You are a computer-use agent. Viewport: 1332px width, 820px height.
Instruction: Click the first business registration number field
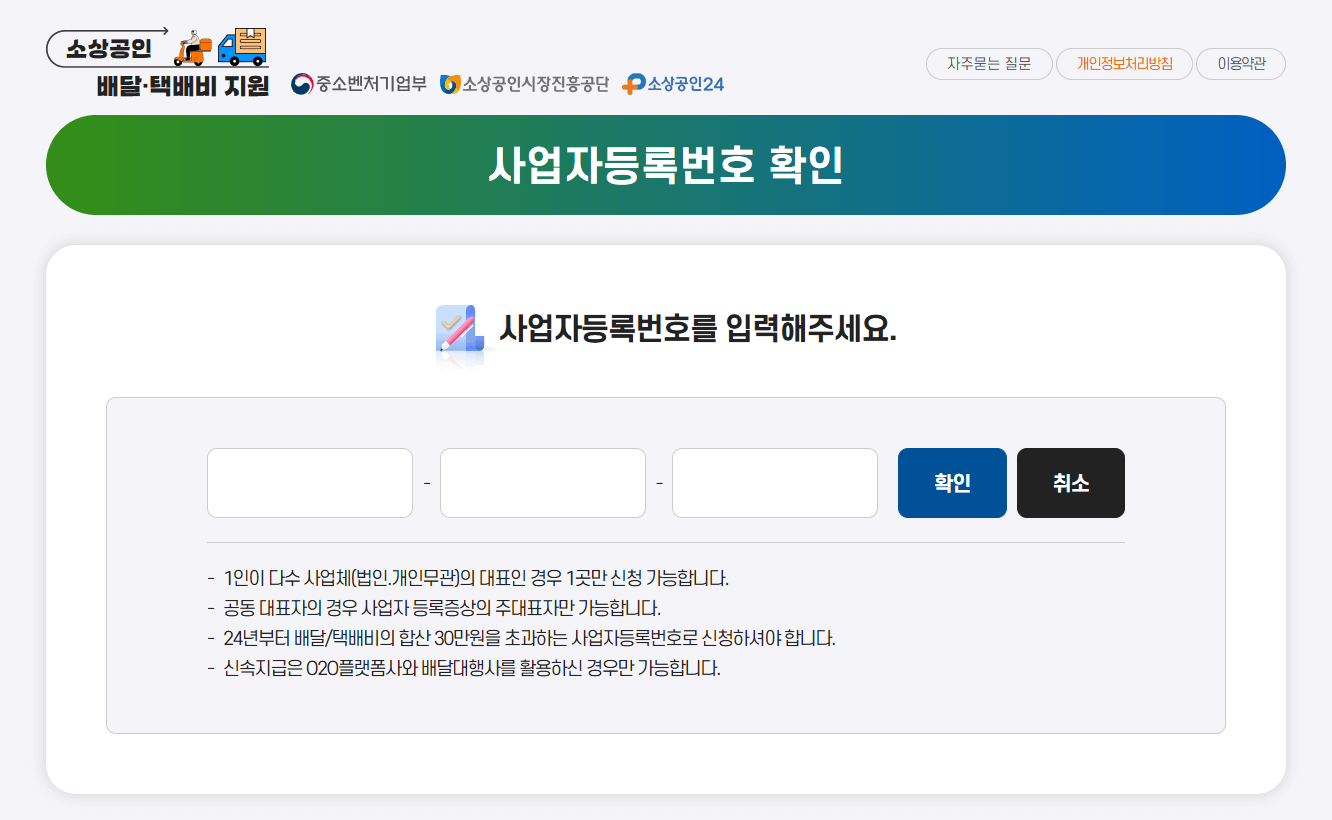[309, 482]
